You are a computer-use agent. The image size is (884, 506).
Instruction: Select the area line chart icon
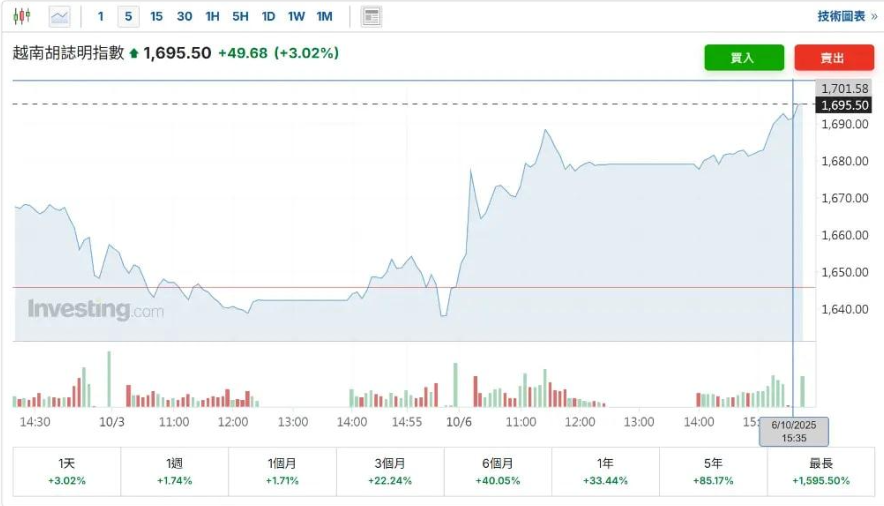[60, 16]
